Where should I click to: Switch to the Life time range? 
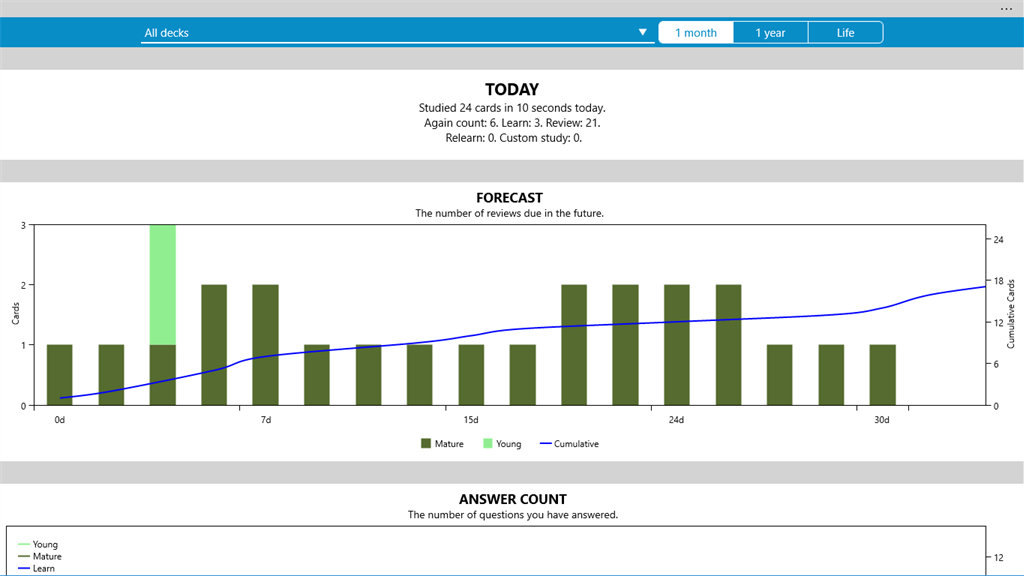click(845, 33)
